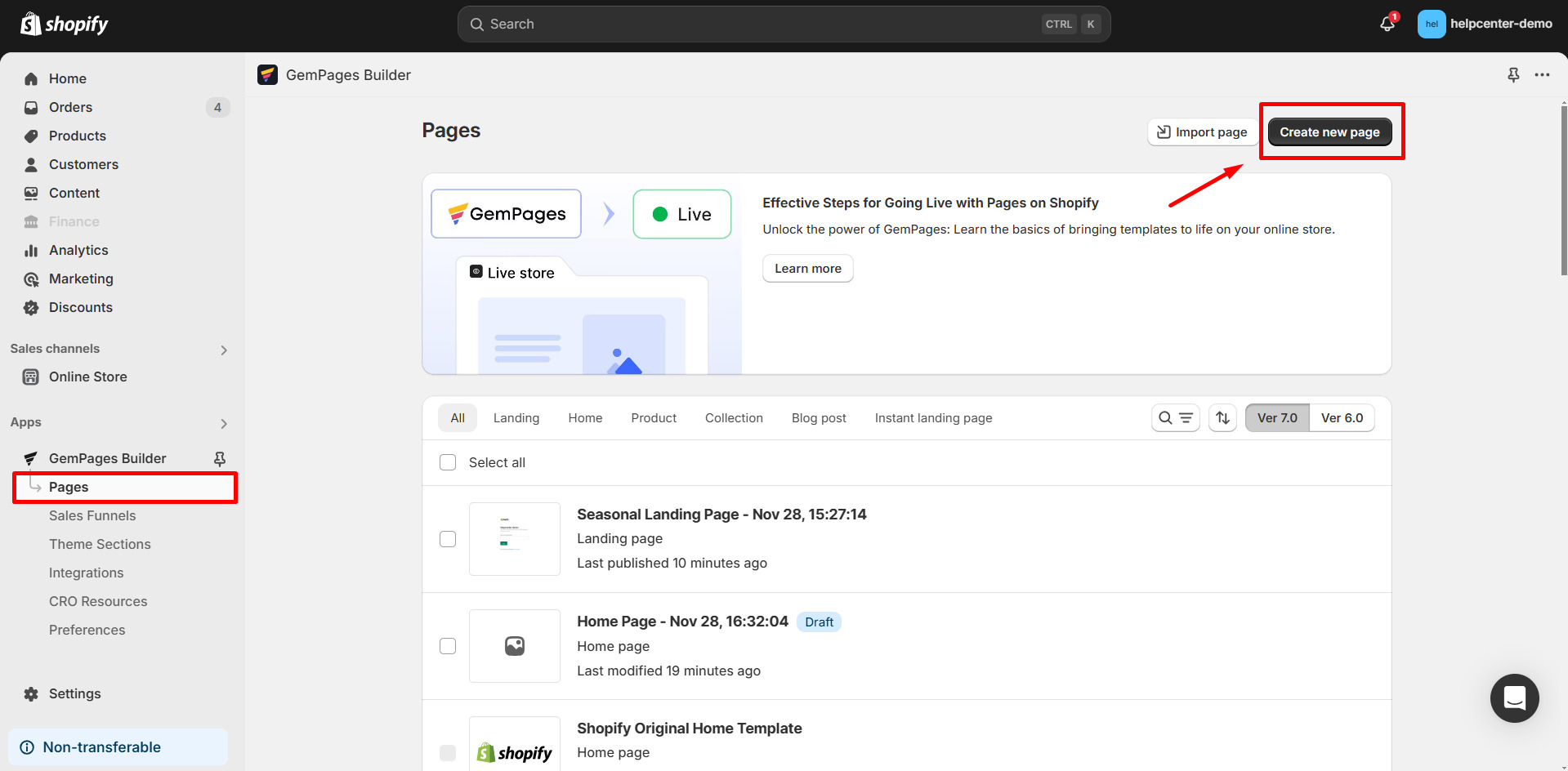The height and width of the screenshot is (771, 1568).
Task: Select the Orders icon in sidebar
Action: [x=30, y=107]
